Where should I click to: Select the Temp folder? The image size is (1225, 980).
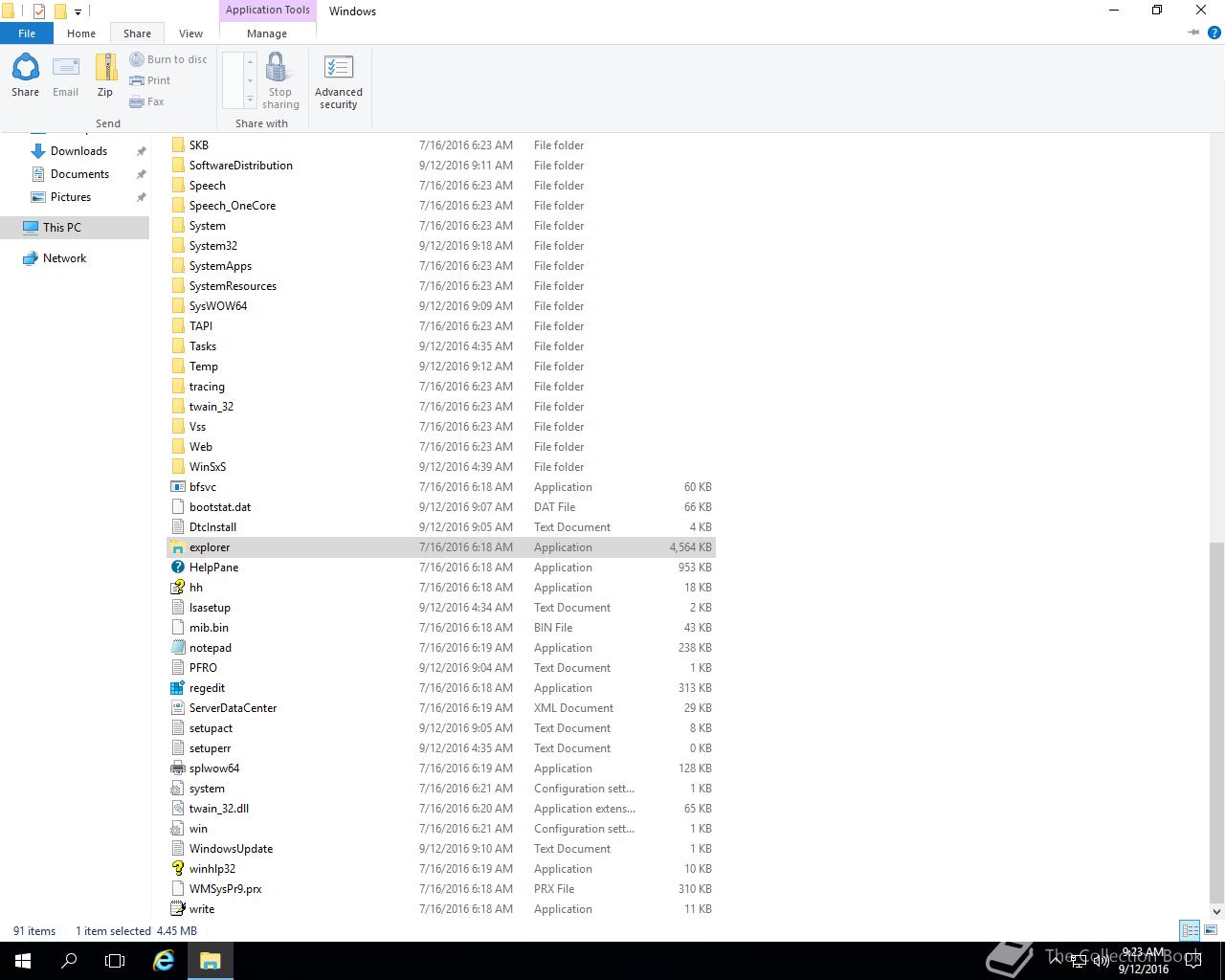(441, 367)
